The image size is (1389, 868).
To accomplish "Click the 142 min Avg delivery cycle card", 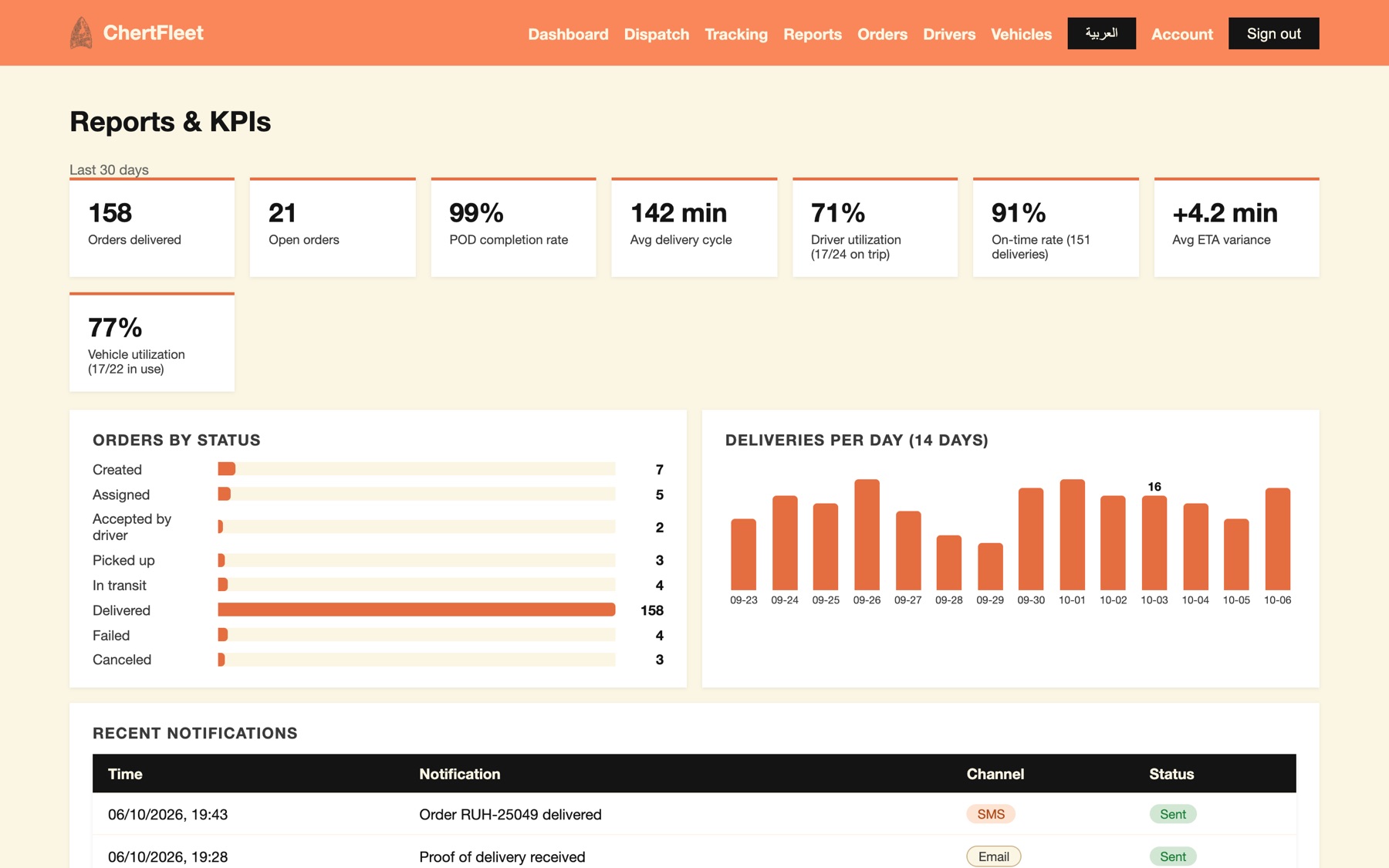I will coord(694,228).
